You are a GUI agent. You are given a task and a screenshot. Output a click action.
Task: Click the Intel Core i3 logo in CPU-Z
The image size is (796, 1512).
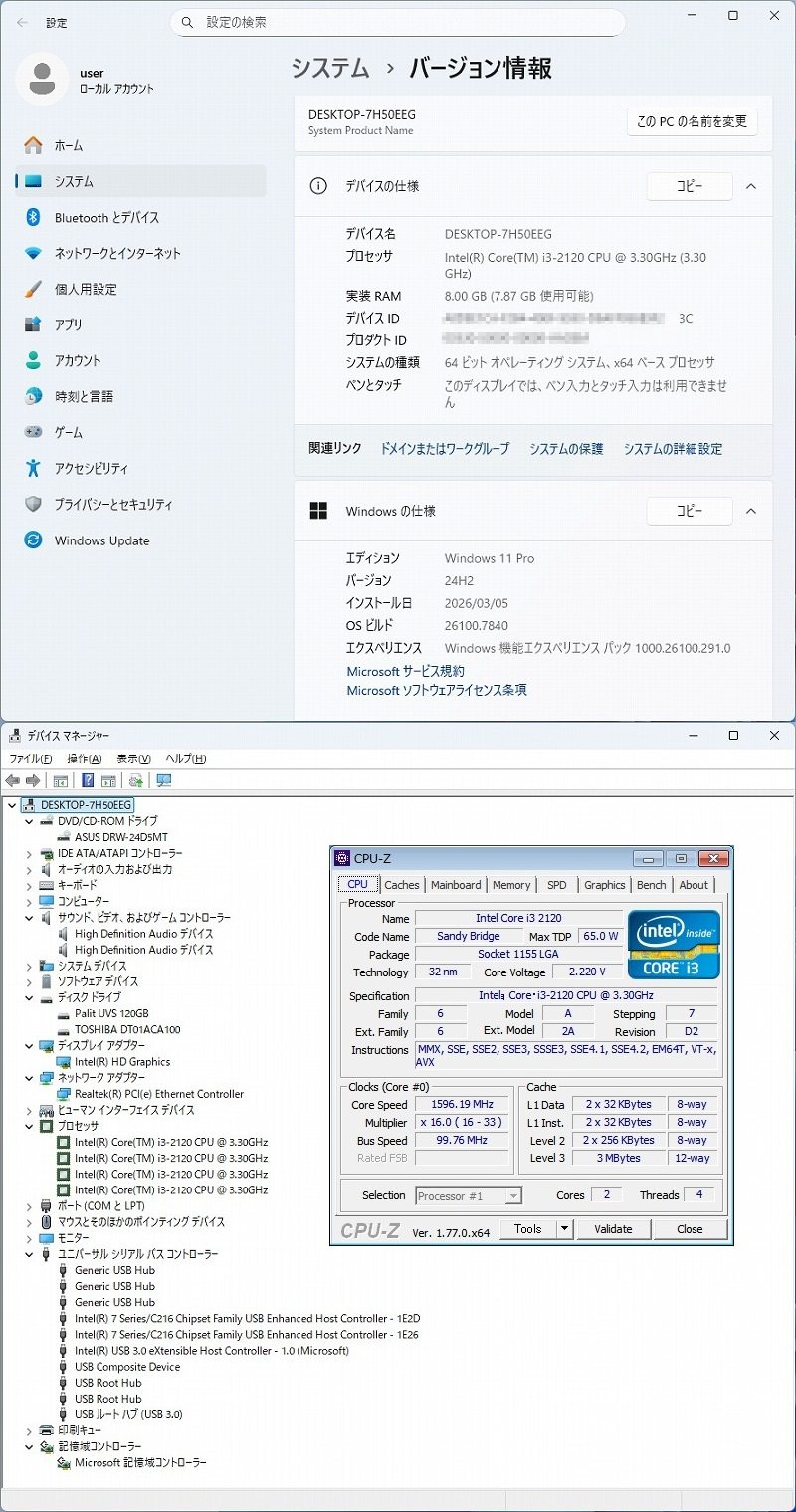click(673, 943)
